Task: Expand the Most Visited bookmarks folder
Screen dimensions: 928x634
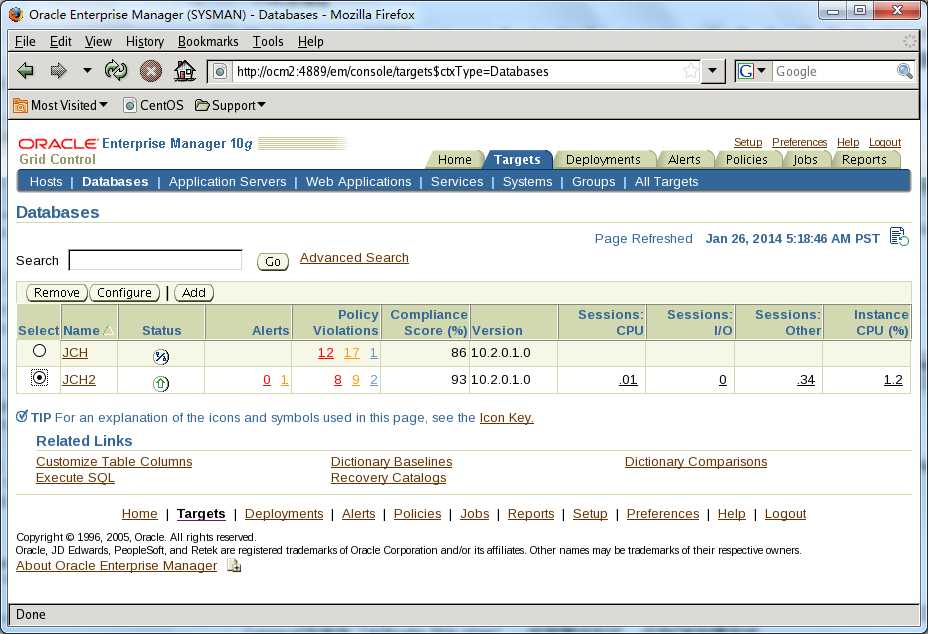Action: pyautogui.click(x=61, y=105)
